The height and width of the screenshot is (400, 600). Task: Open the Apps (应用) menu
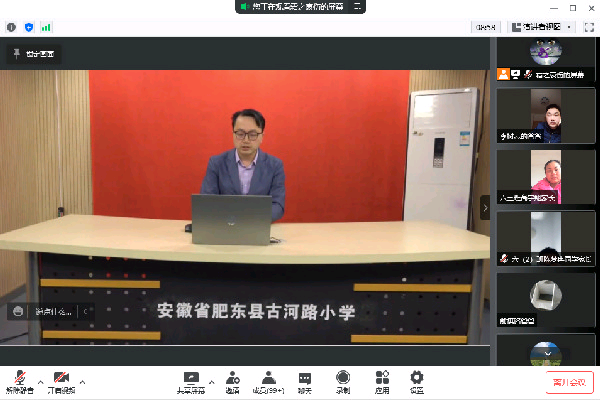point(382,382)
